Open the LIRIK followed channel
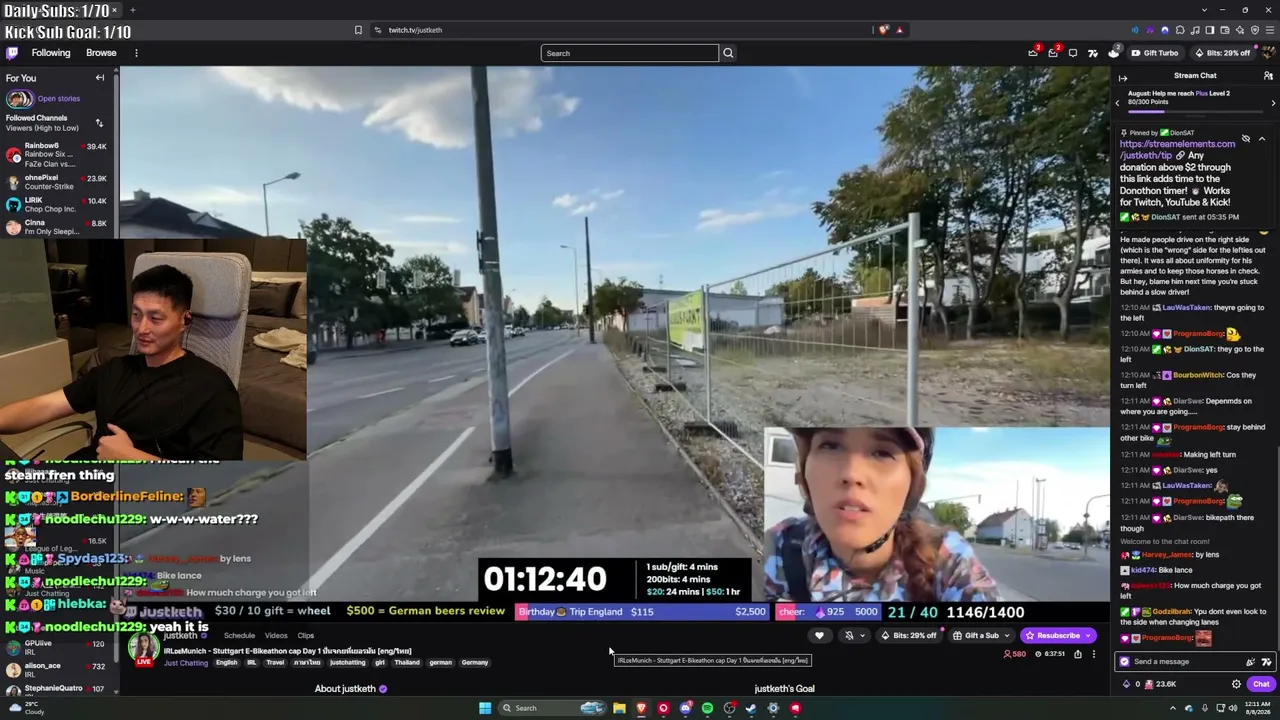 [60, 204]
